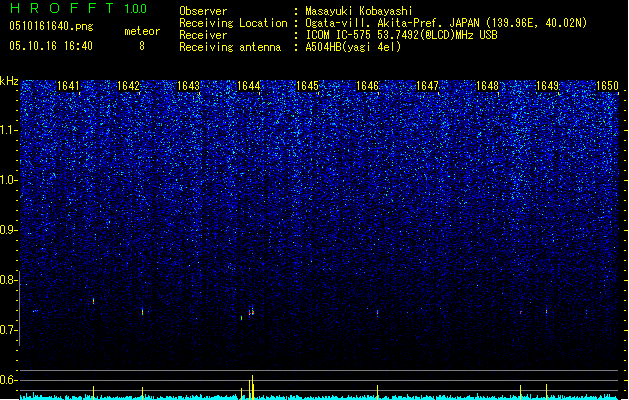629x400 pixels.
Task: Click the 'Receiving Location' field label
Action: click(x=233, y=23)
